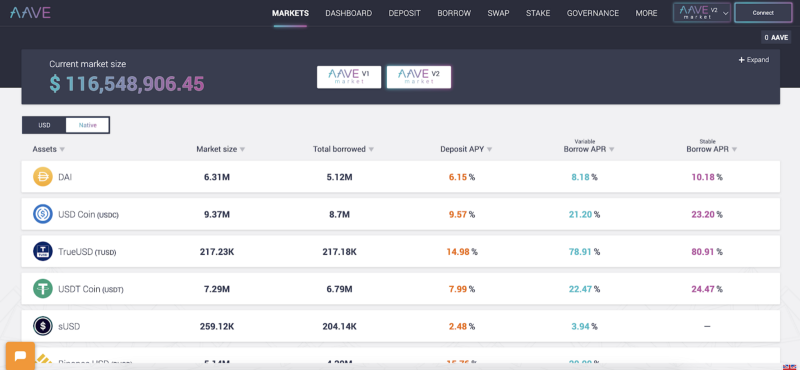Image resolution: width=800 pixels, height=370 pixels.
Task: Click the sUSD token icon
Action: pos(43,326)
